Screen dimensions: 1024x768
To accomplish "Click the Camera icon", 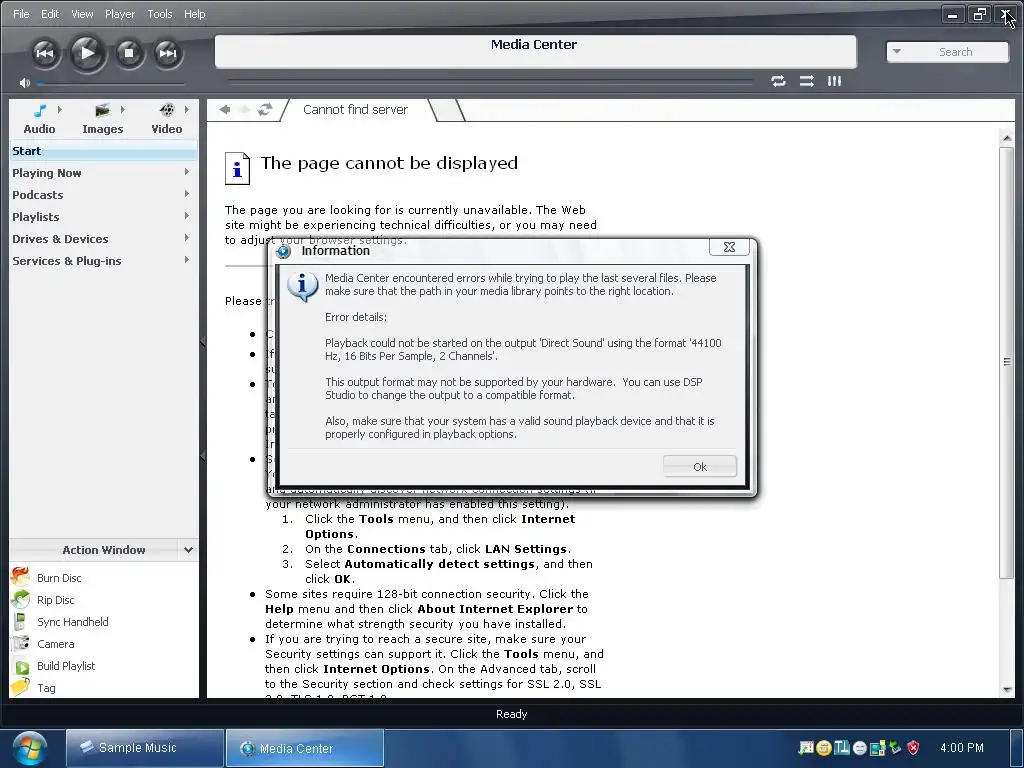I will [20, 643].
